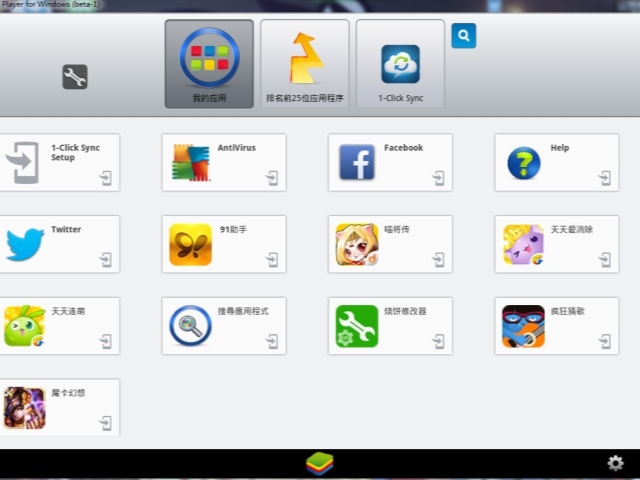Select the 我的应用 tab

tap(209, 64)
